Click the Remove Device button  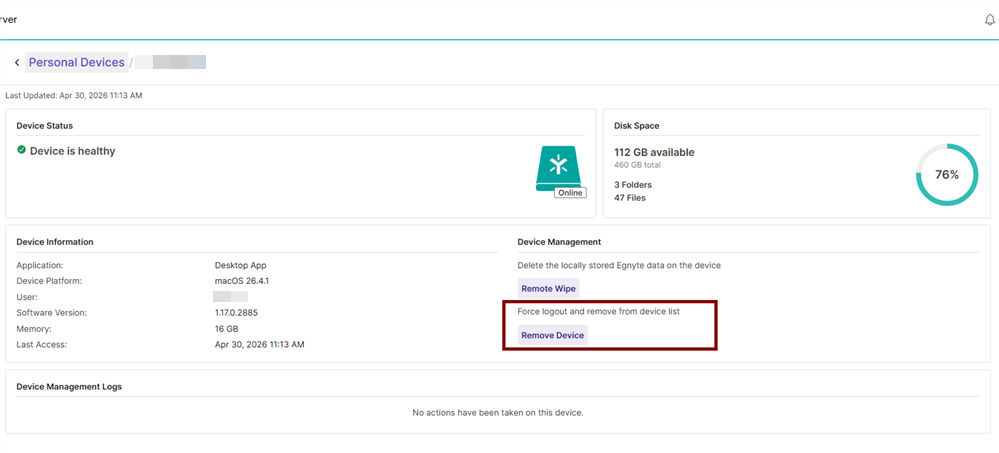[552, 335]
